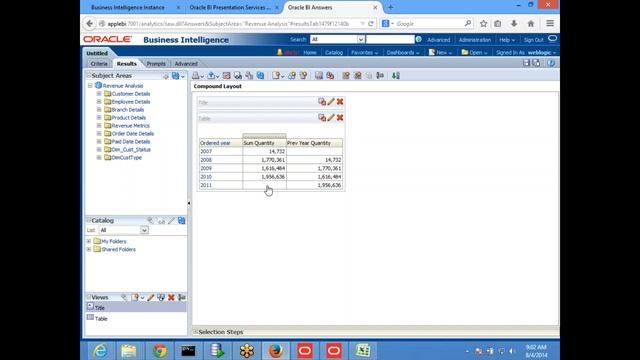The image size is (640, 360).
Task: Edit the Table view with pencil icon
Action: [331, 118]
